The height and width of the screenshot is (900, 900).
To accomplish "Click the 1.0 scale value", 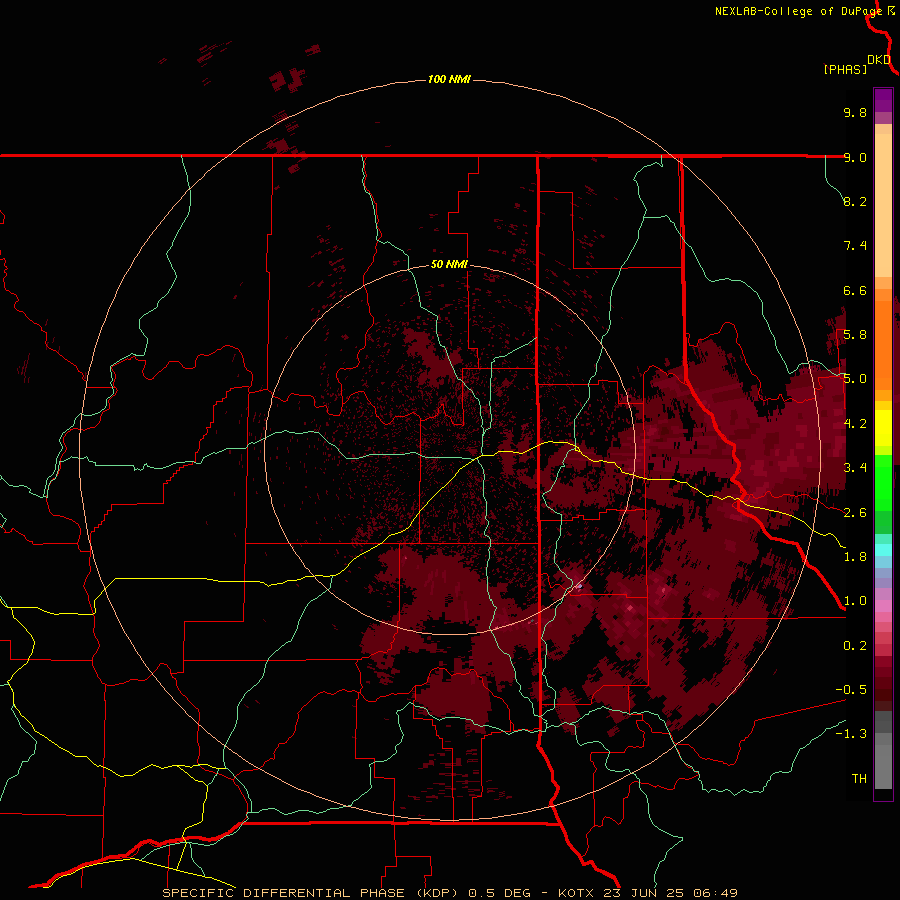I will pos(855,601).
